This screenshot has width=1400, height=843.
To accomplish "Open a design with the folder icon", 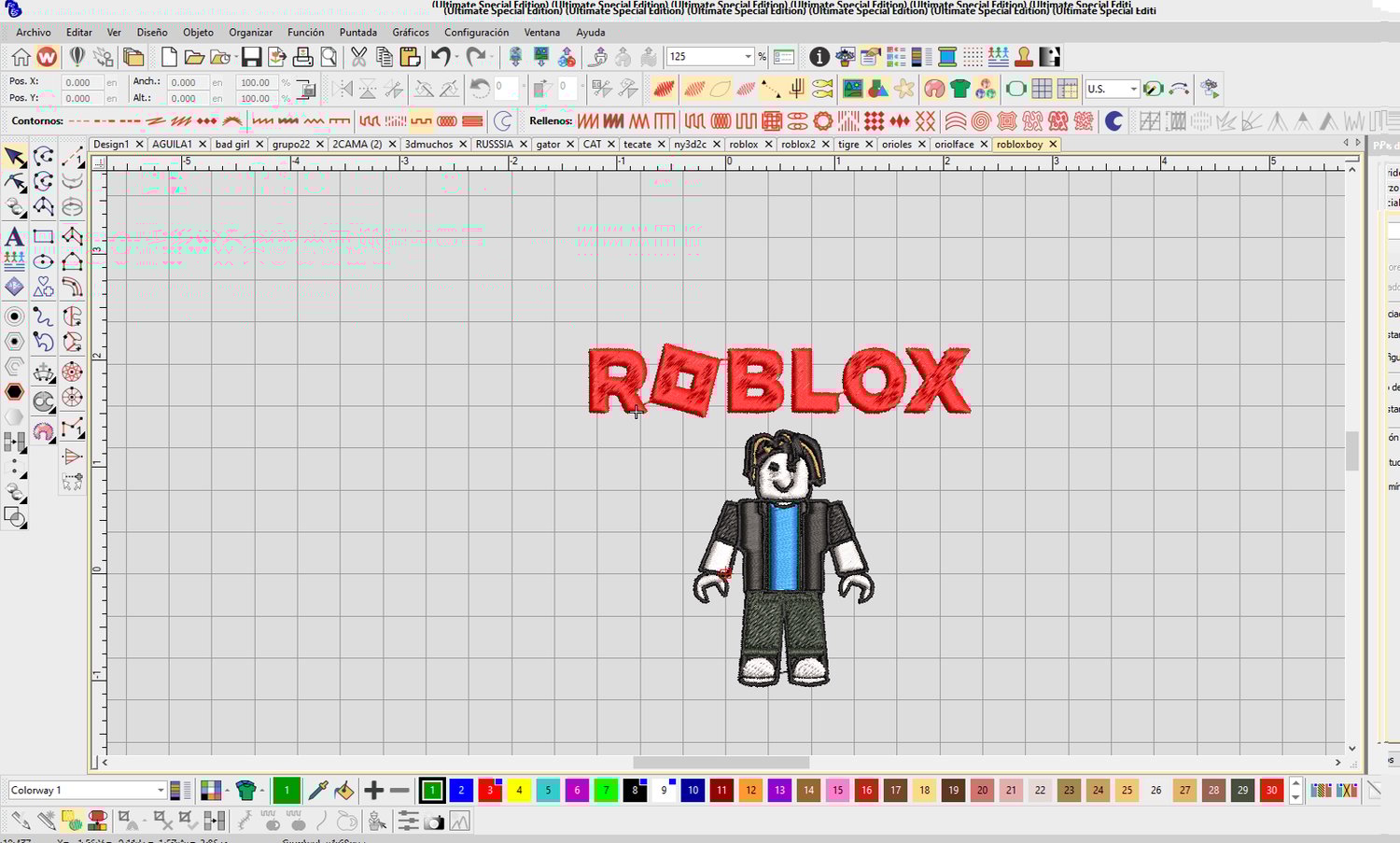I will pos(194,58).
